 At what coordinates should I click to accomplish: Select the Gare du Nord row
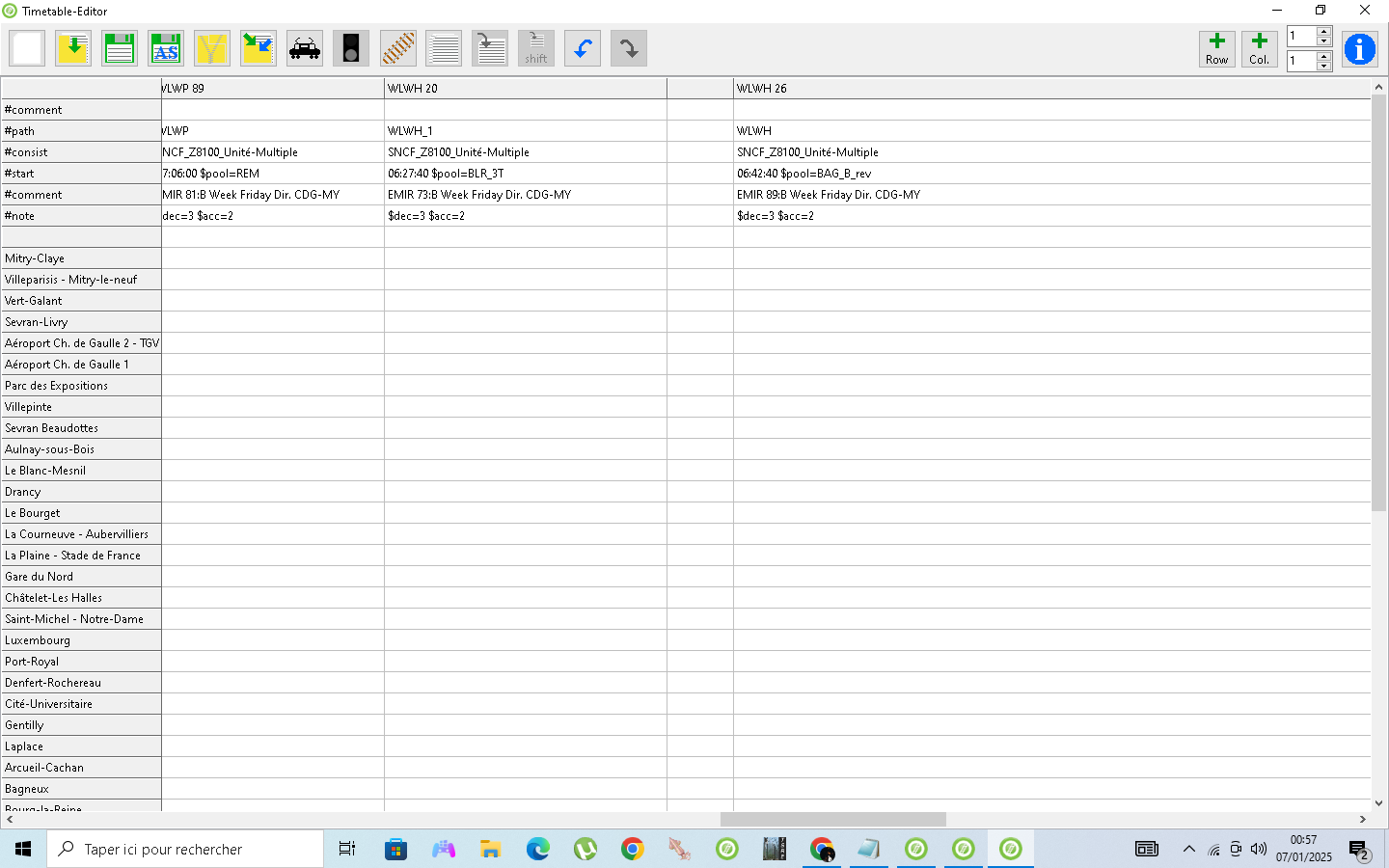point(81,576)
